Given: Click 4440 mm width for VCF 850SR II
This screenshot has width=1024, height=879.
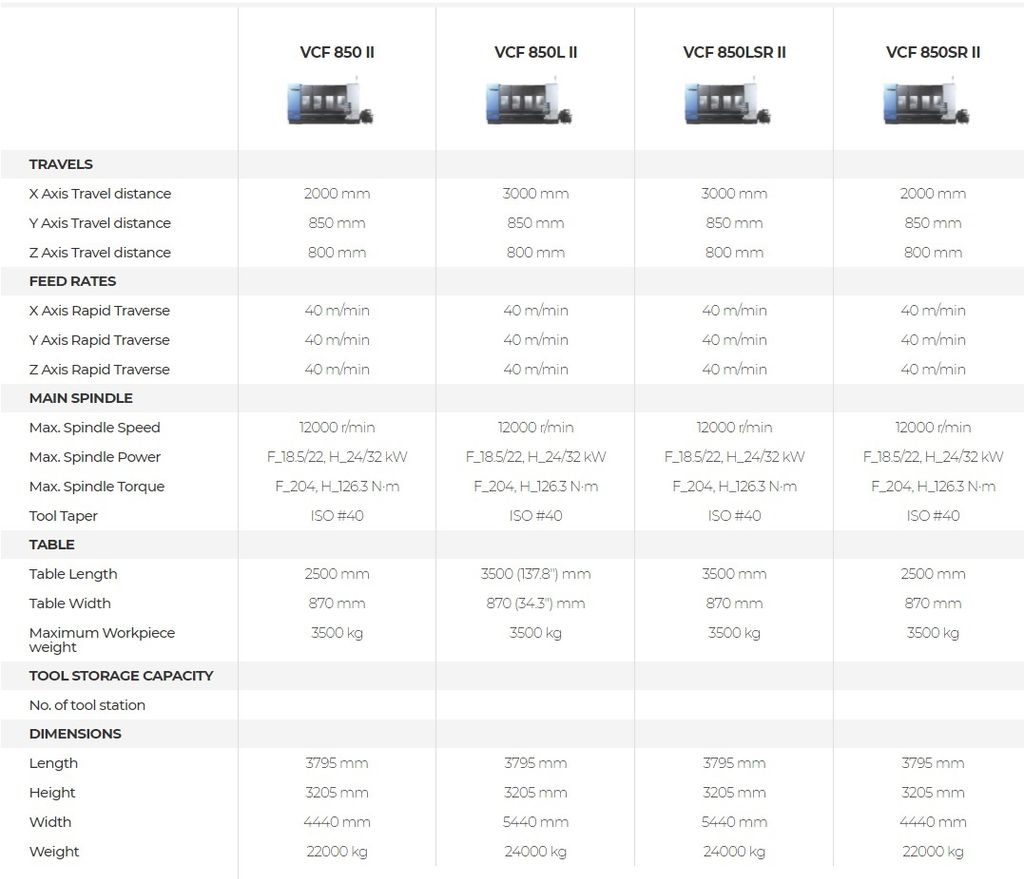Looking at the screenshot, I should (x=933, y=822).
